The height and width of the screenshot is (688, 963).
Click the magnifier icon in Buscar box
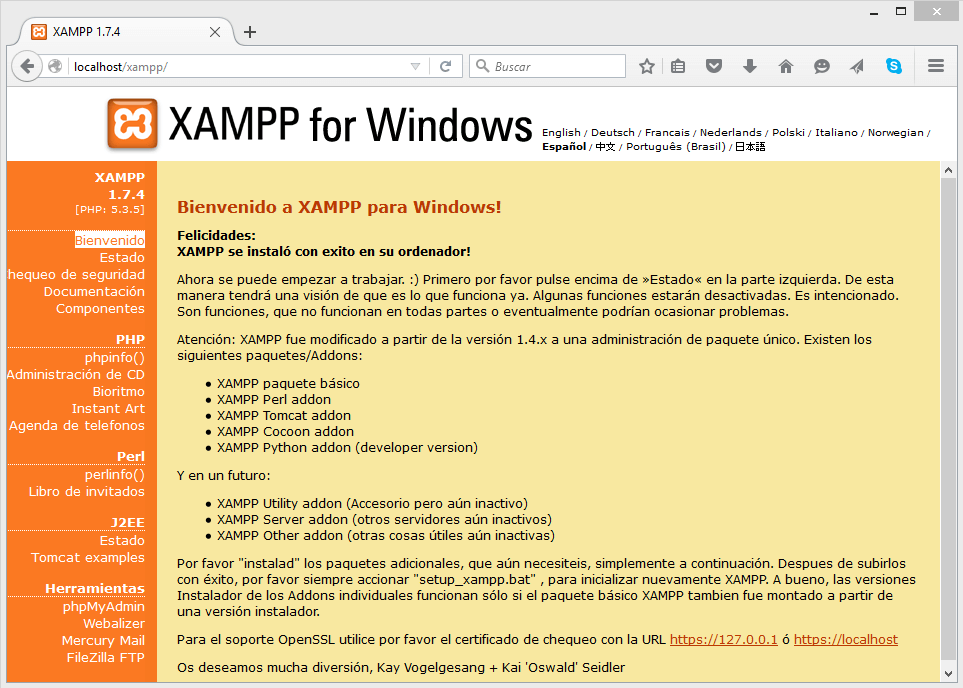[x=483, y=66]
